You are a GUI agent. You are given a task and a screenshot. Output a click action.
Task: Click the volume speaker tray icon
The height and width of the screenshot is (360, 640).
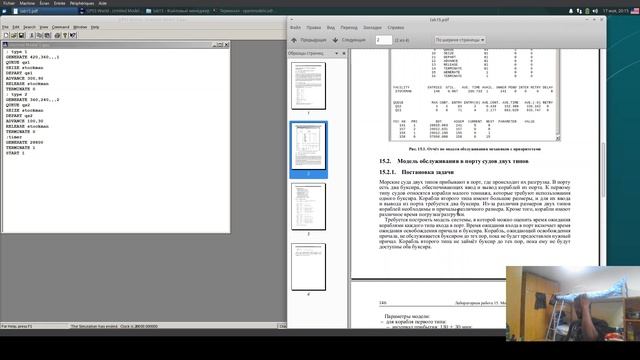[x=595, y=11]
